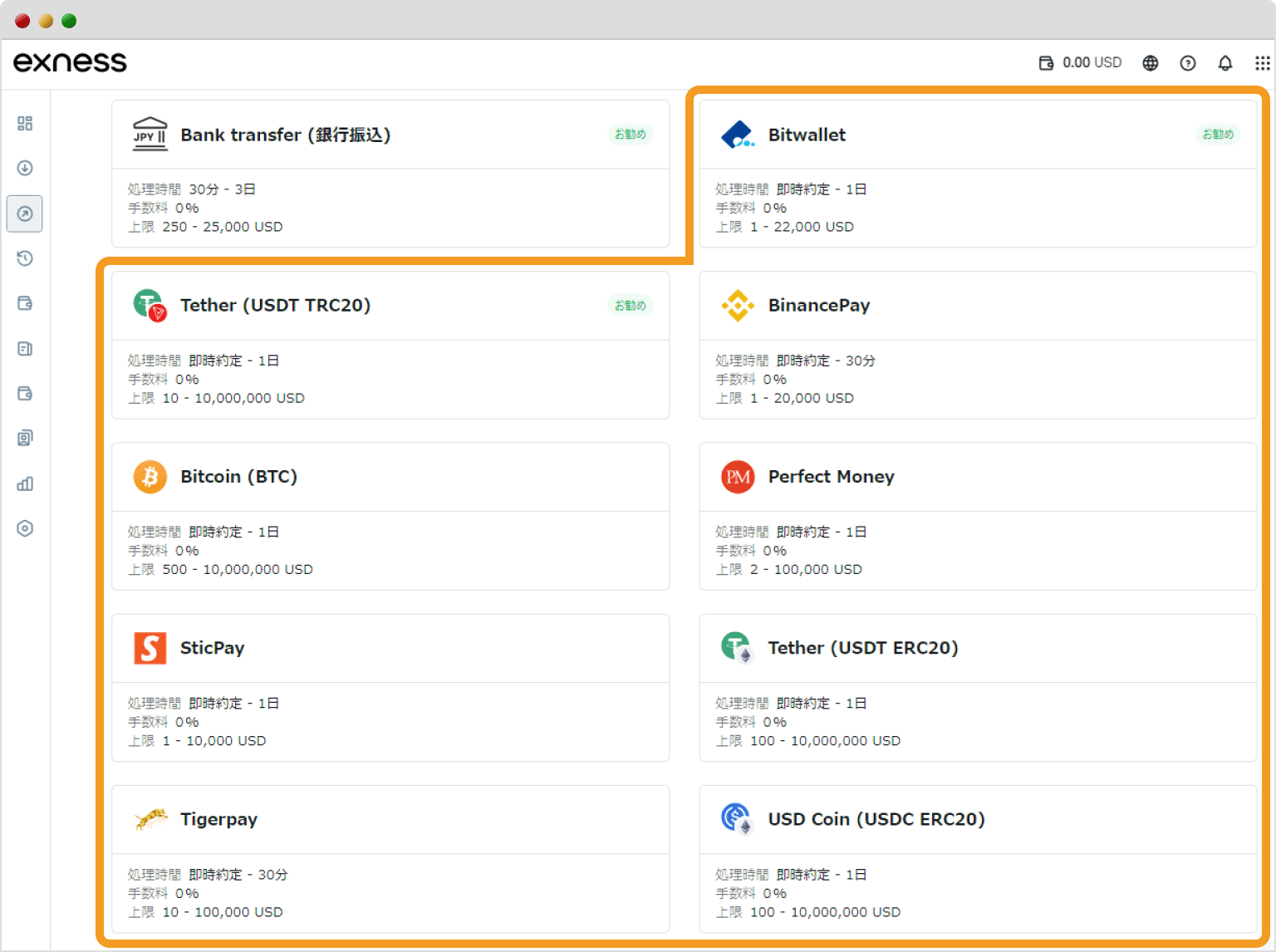The width and height of the screenshot is (1276, 952).
Task: Click processing time 30分 - 3日 text
Action: tap(222, 189)
